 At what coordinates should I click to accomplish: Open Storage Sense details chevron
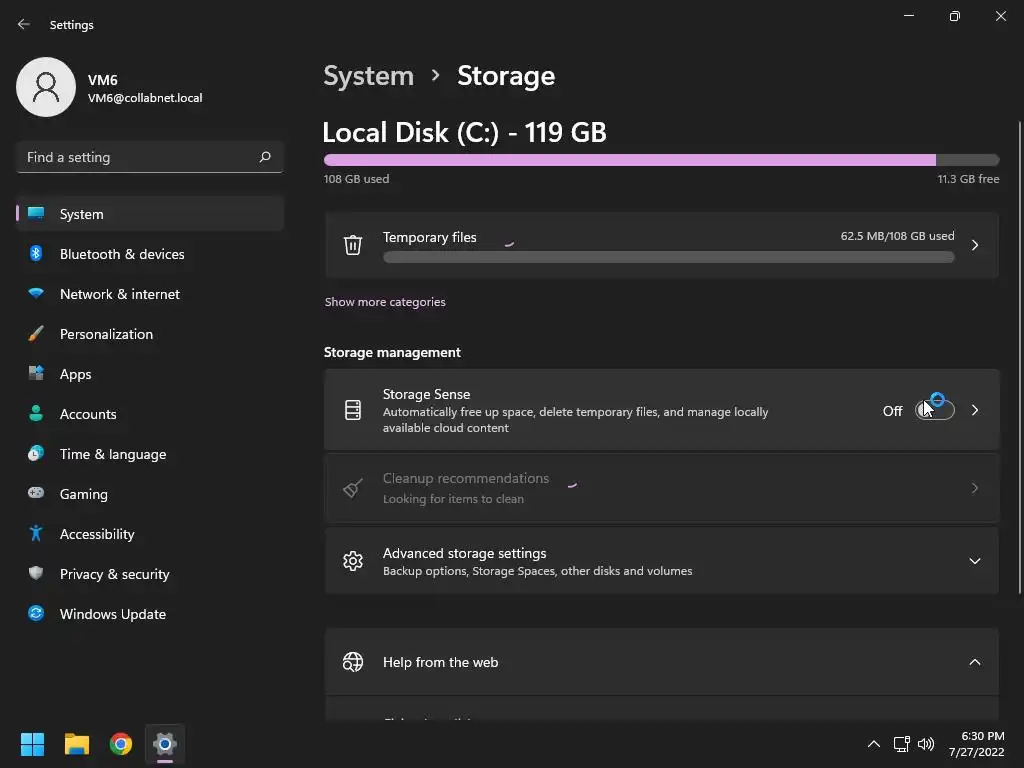pyautogui.click(x=975, y=410)
